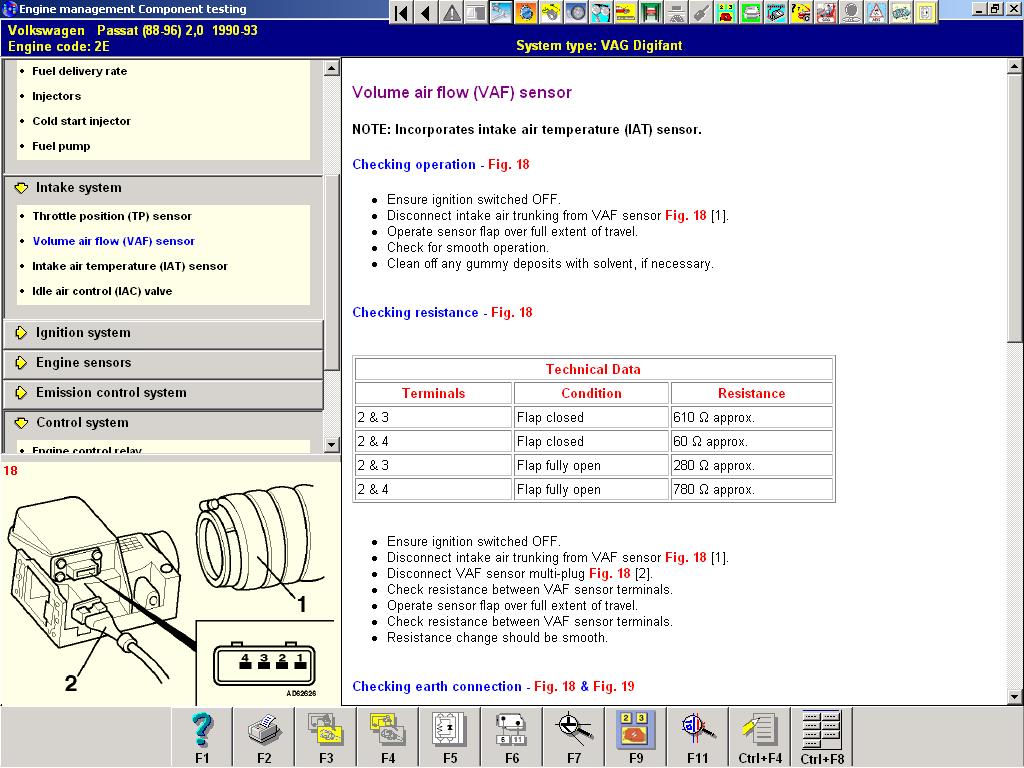The width and height of the screenshot is (1024, 768).
Task: Go to first page arrow in top toolbar
Action: click(x=401, y=13)
